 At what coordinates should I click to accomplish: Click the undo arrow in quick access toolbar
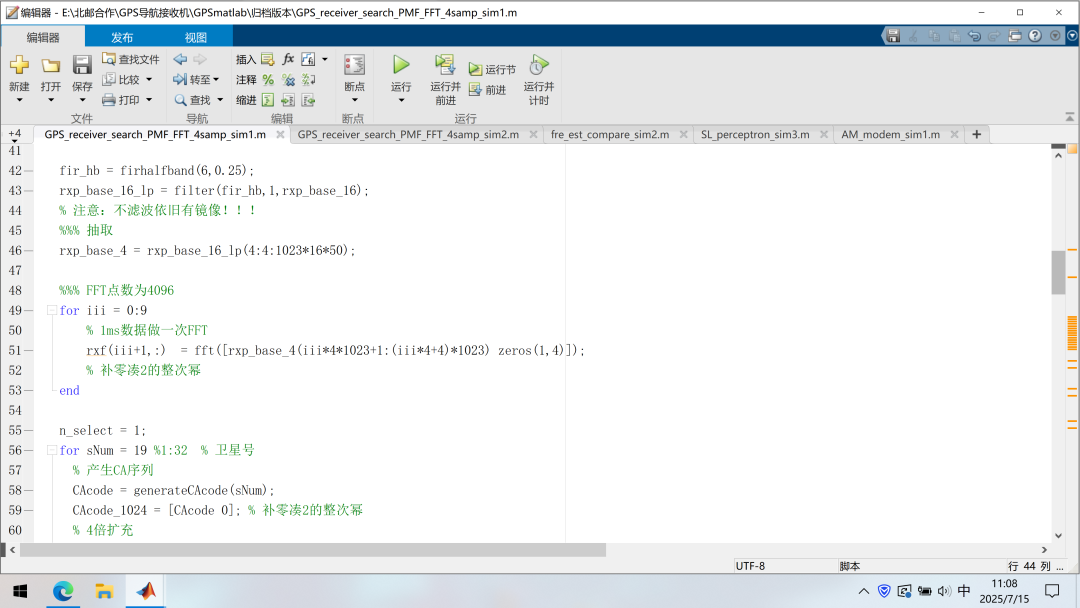pyautogui.click(x=974, y=36)
